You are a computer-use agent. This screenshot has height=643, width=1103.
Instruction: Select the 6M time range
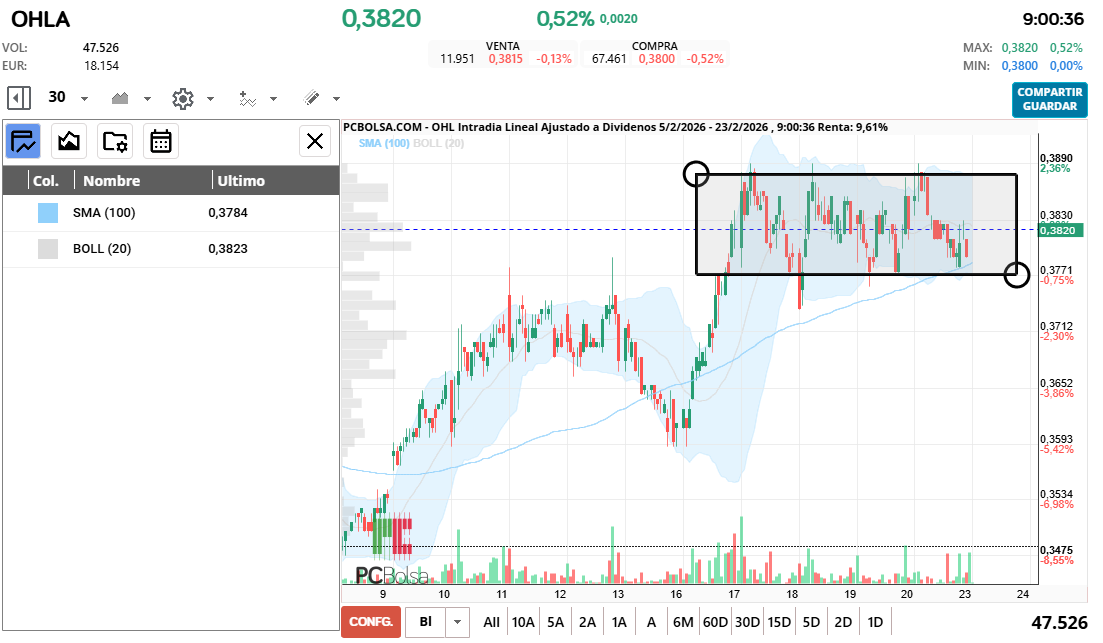[683, 622]
